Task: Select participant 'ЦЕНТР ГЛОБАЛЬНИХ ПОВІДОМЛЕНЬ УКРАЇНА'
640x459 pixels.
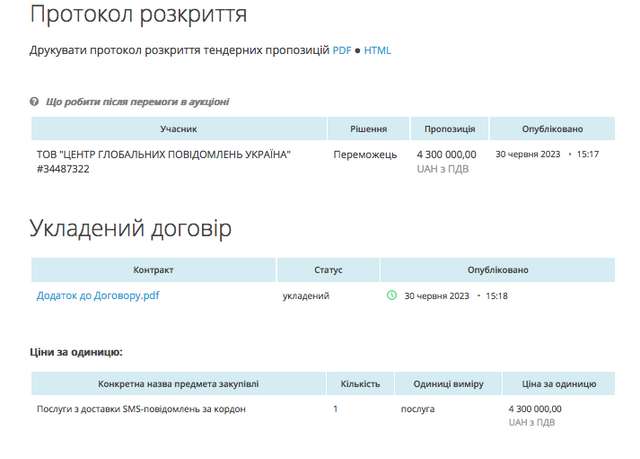Action: pos(163,155)
